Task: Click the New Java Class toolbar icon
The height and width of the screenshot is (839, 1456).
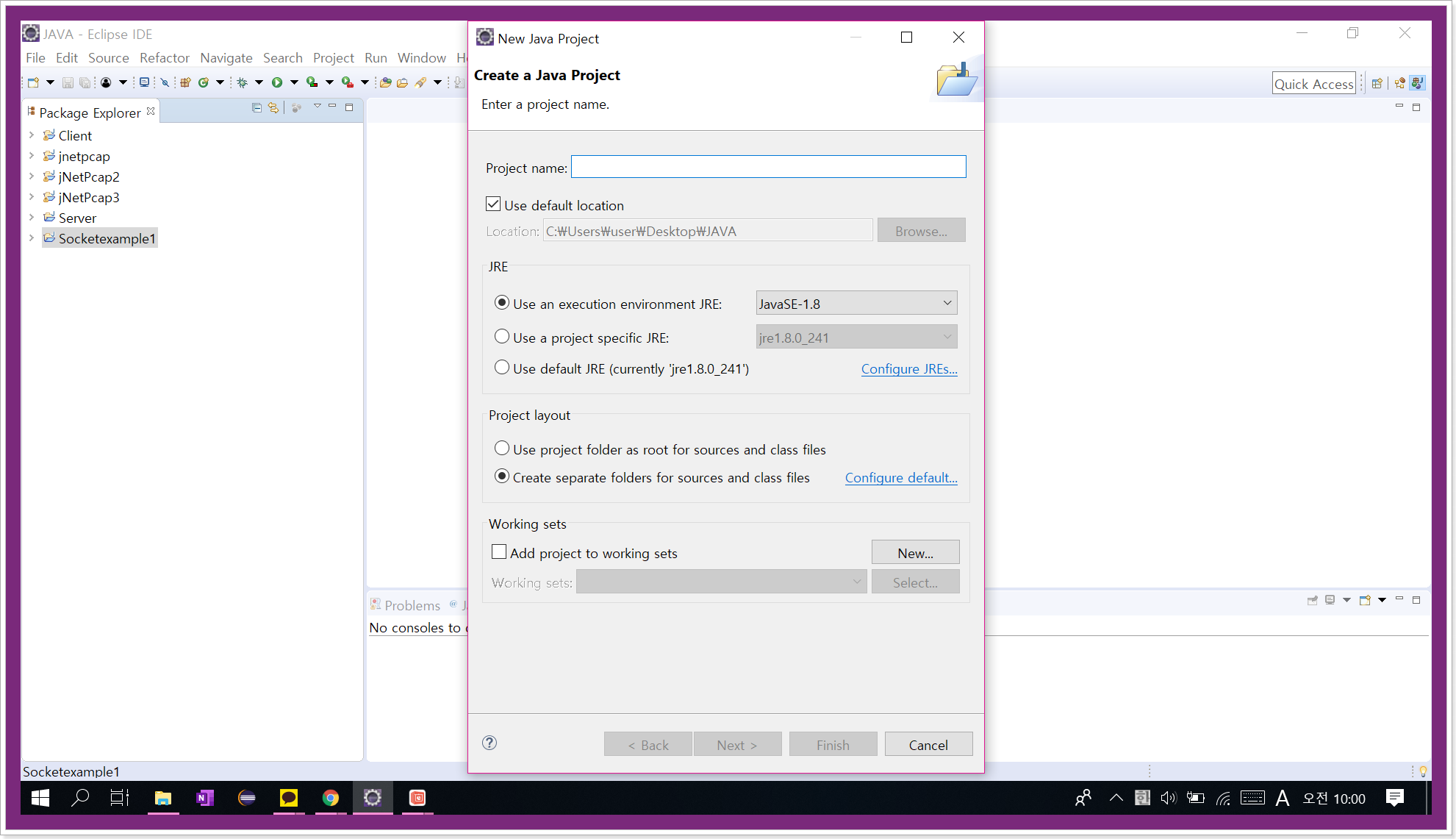Action: pos(204,82)
